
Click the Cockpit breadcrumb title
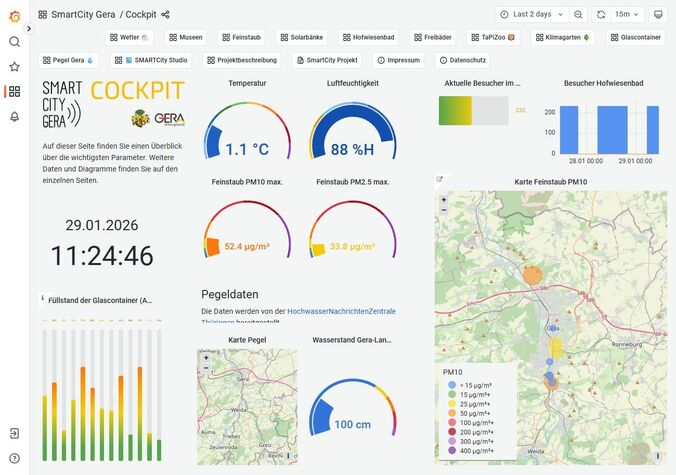pyautogui.click(x=141, y=15)
